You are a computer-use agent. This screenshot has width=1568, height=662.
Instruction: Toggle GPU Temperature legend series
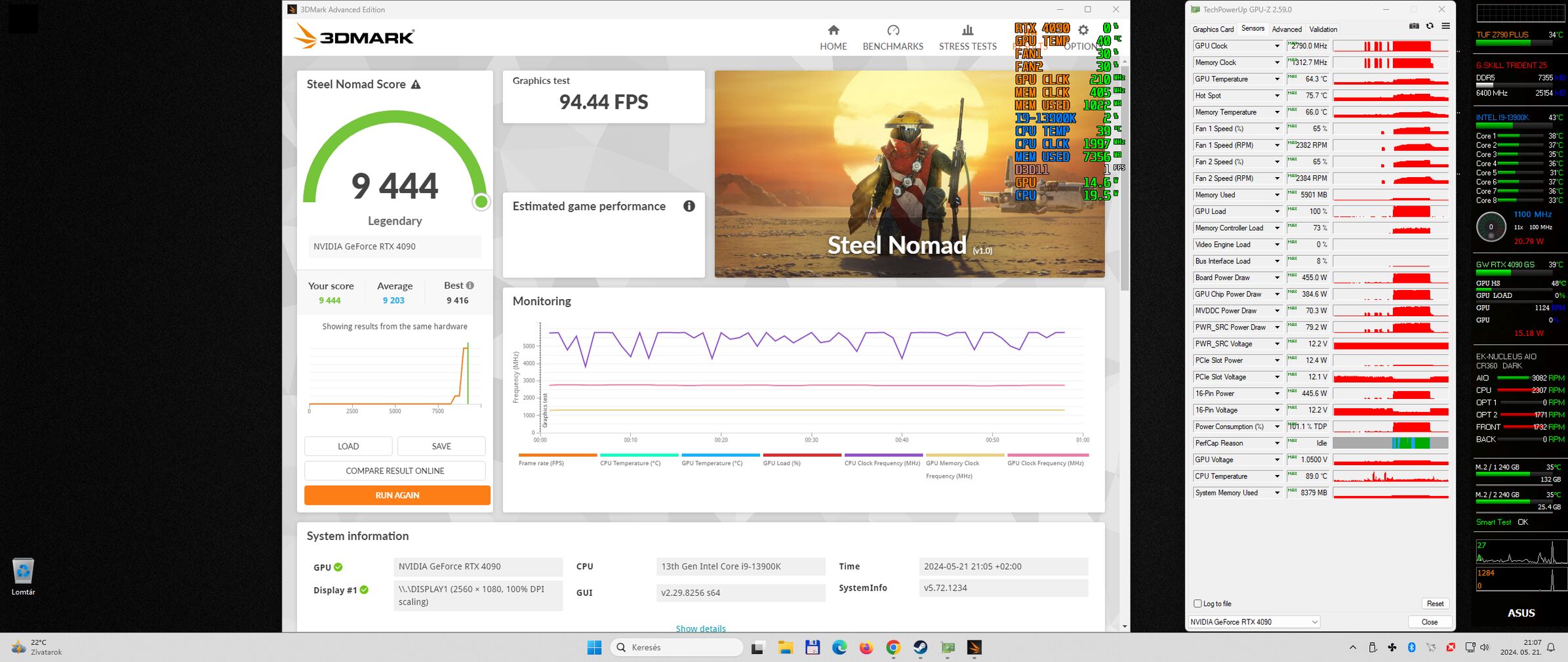pyautogui.click(x=720, y=459)
